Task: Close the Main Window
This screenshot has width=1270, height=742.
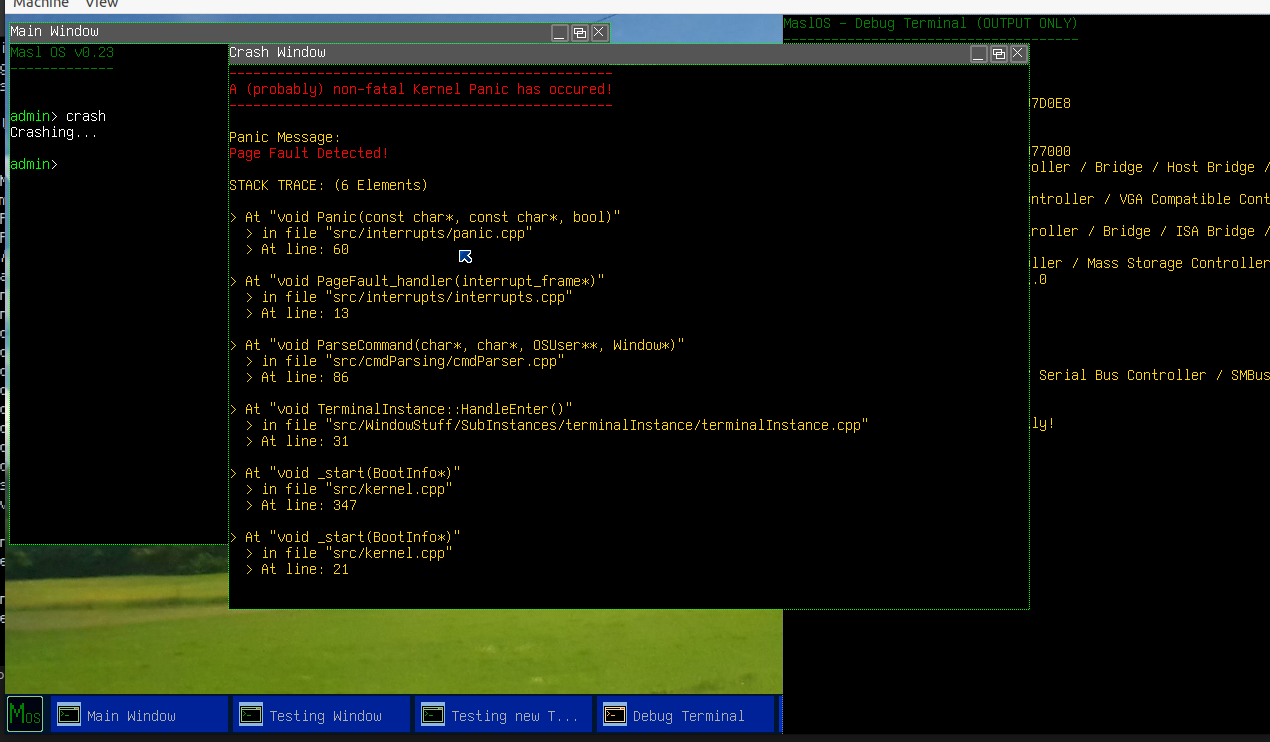Action: [x=599, y=32]
